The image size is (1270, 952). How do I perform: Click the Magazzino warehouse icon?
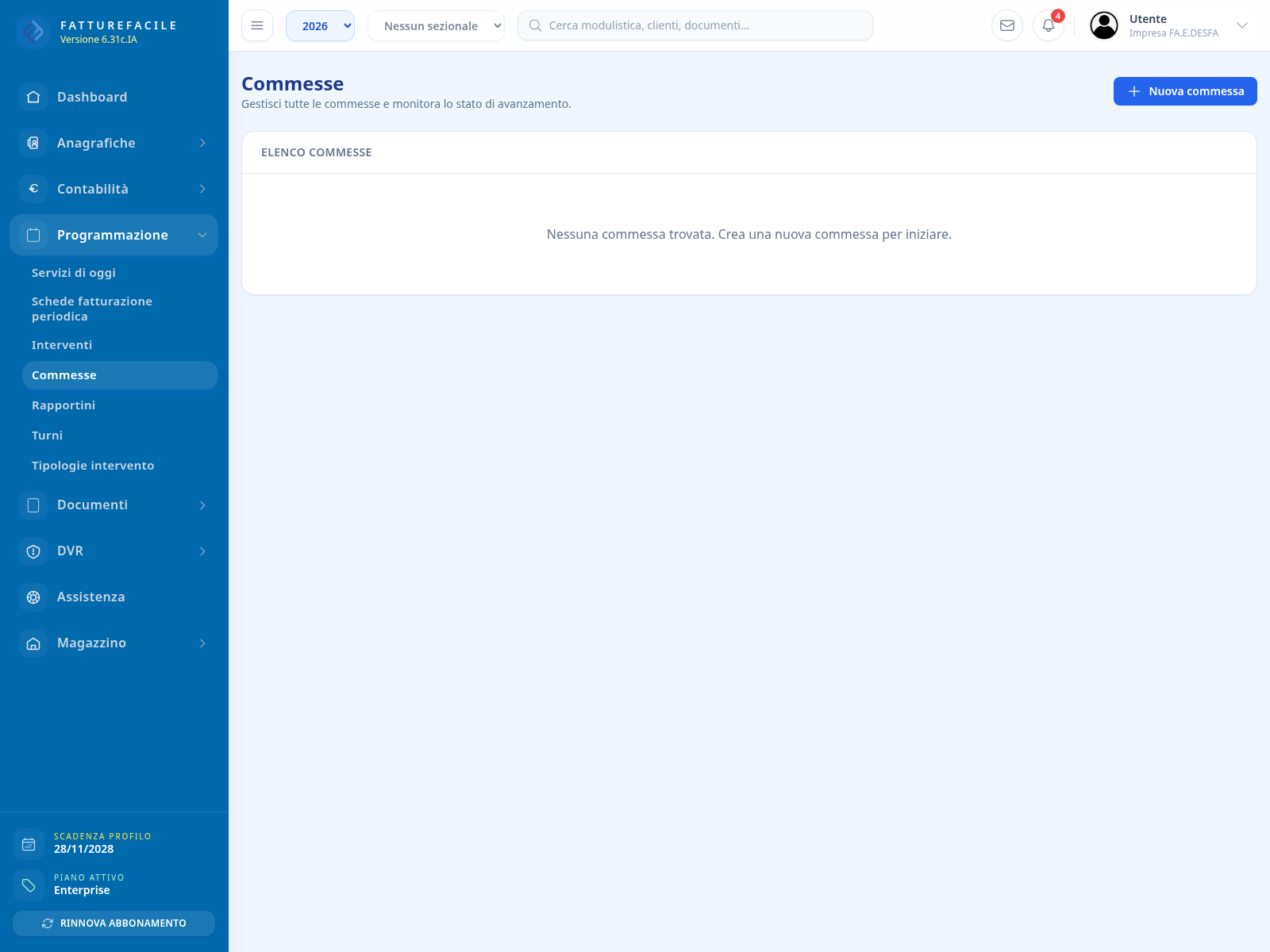33,643
